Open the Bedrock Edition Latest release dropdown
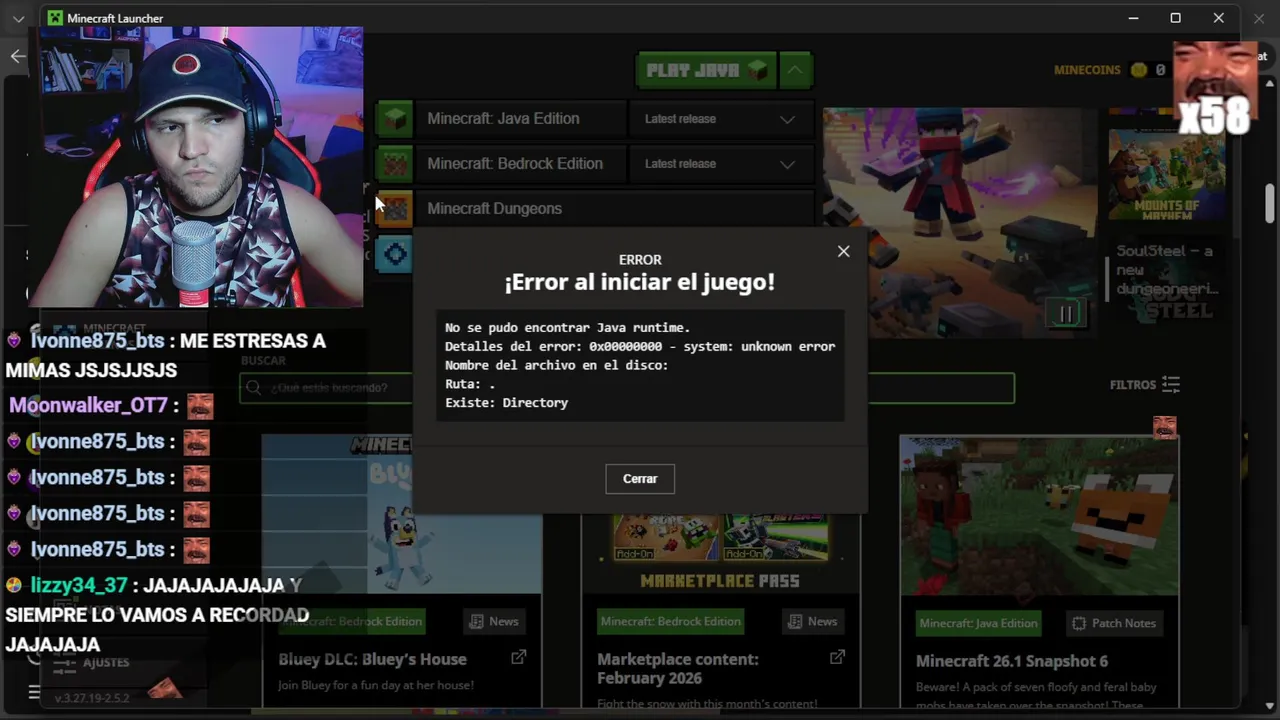Viewport: 1280px width, 720px height. coord(720,164)
